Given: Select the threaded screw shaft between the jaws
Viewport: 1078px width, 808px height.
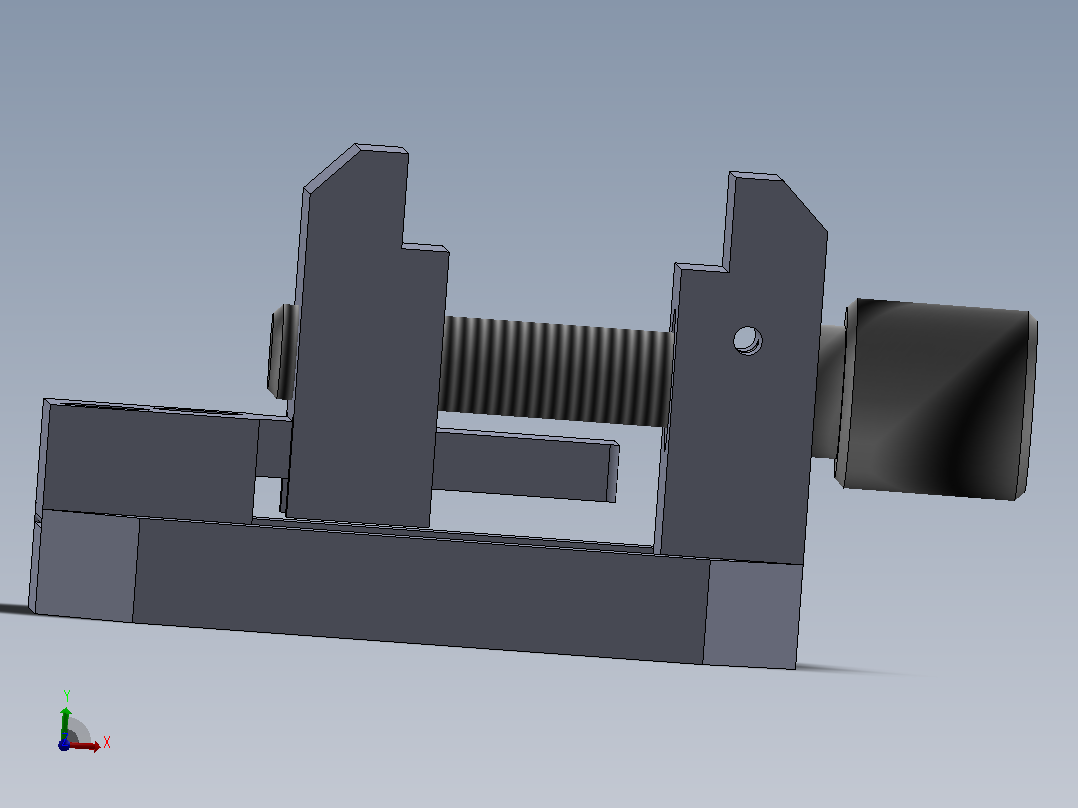Looking at the screenshot, I should pyautogui.click(x=557, y=370).
